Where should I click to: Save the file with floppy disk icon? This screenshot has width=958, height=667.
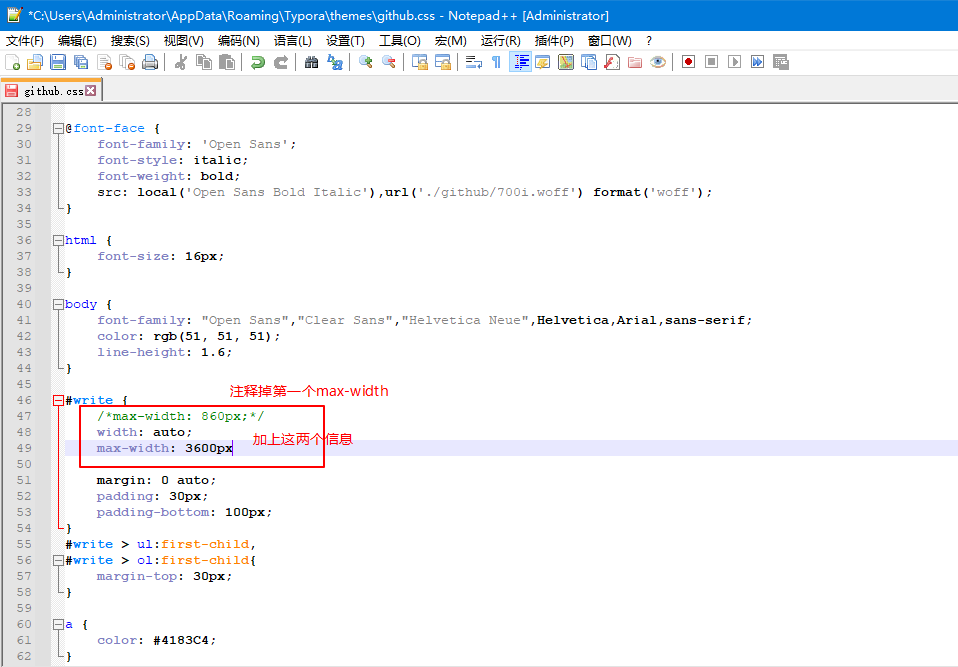(58, 62)
